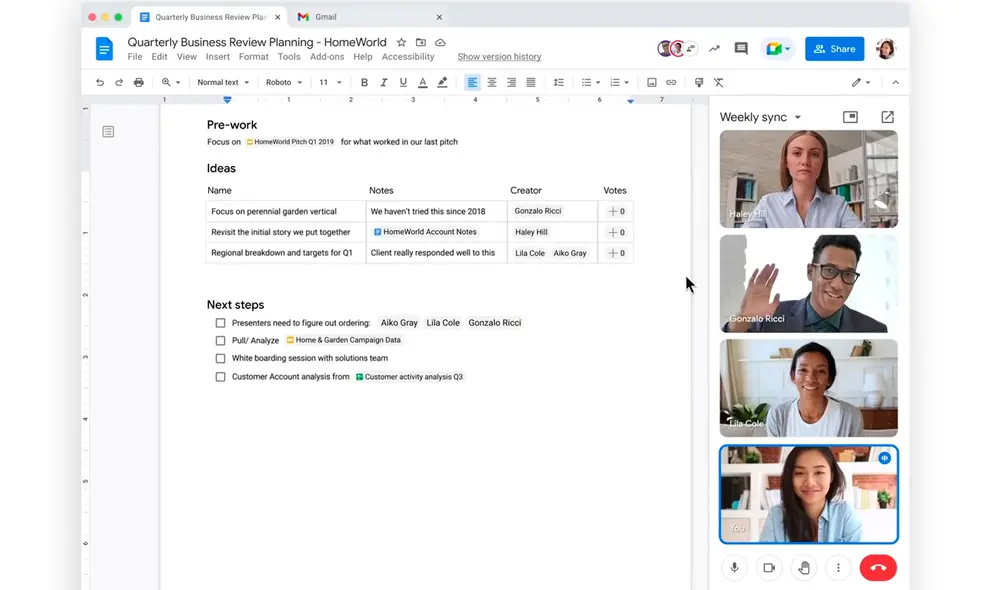Click the Show version history link

coord(499,57)
